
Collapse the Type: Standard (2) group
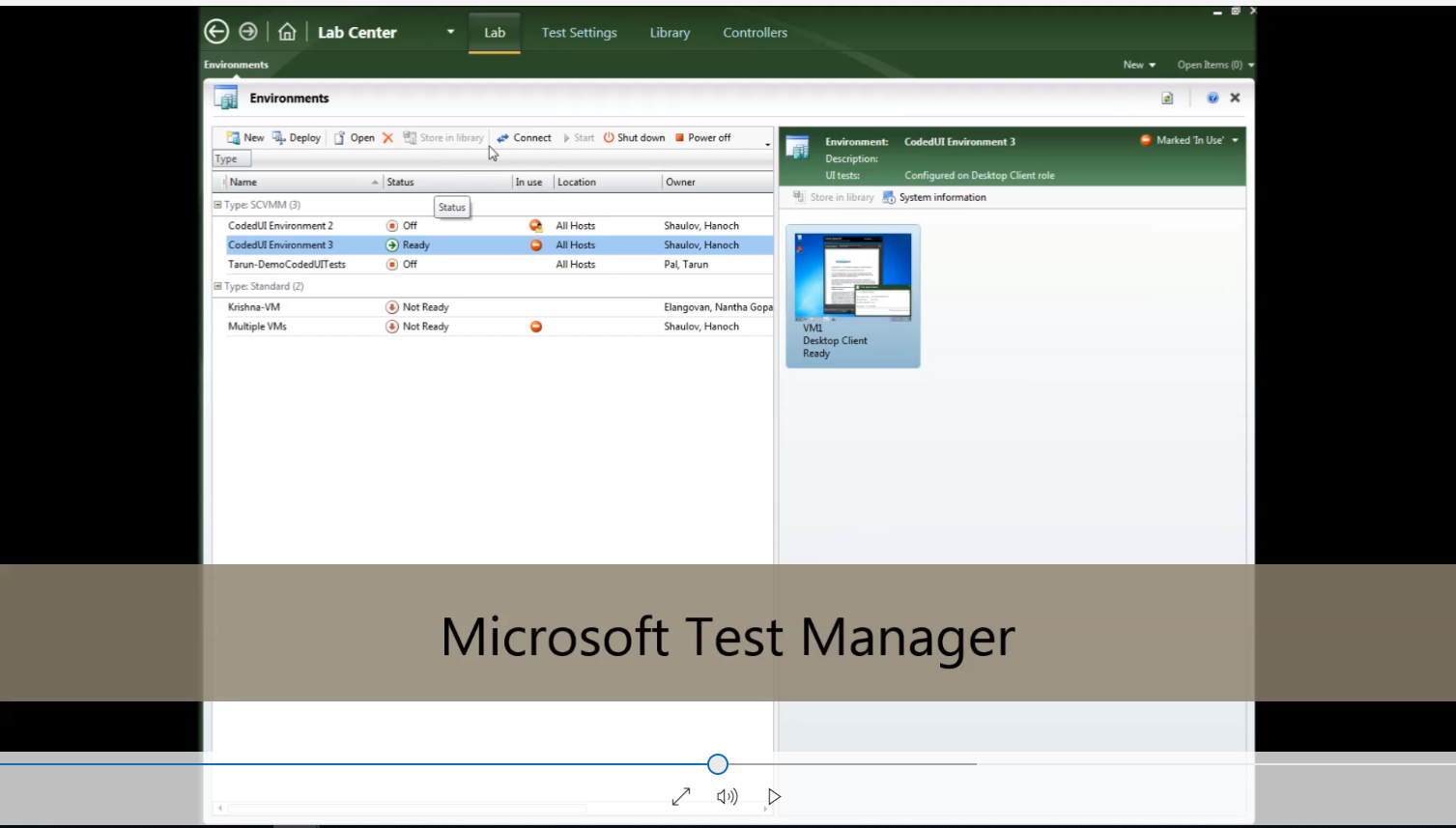(218, 286)
